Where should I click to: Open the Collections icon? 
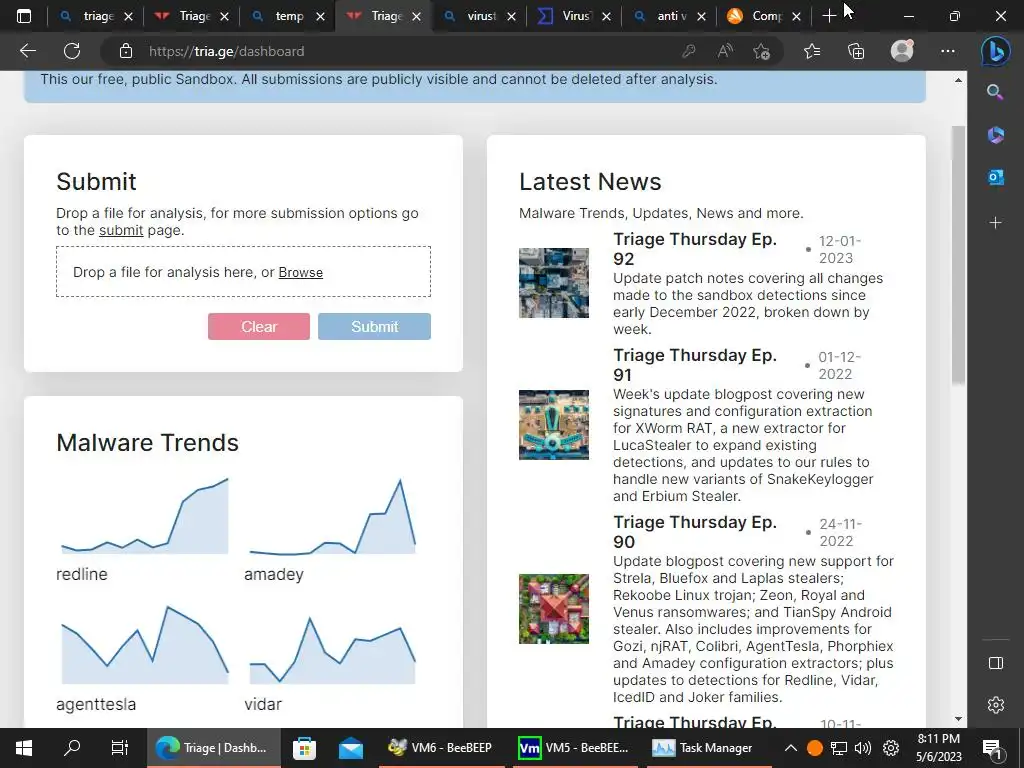click(x=856, y=51)
